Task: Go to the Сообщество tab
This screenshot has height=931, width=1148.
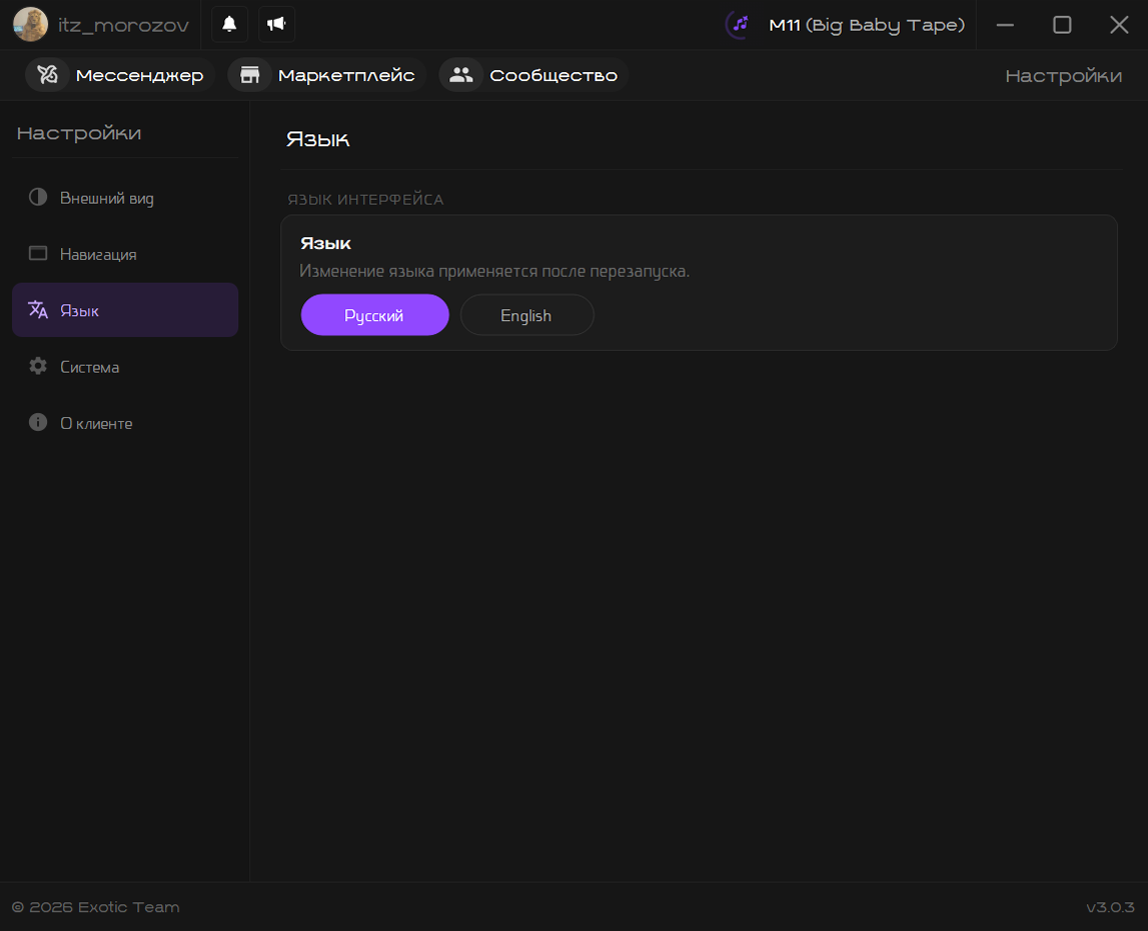Action: pos(533,75)
